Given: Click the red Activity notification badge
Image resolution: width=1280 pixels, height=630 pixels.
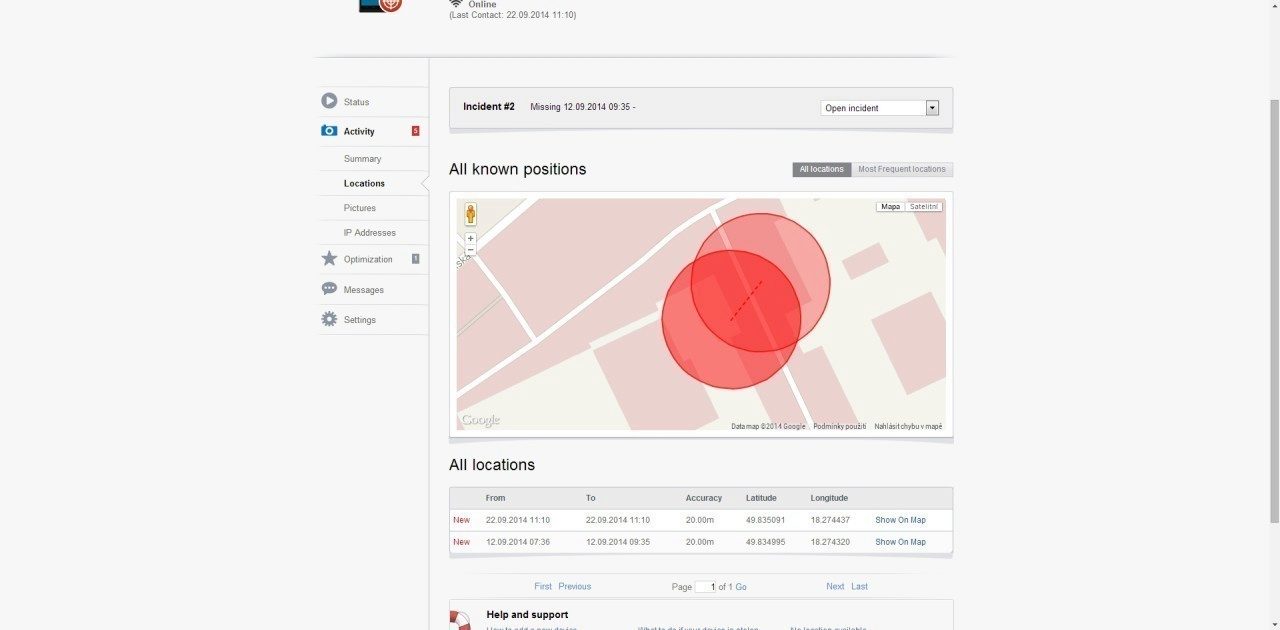Looking at the screenshot, I should click(415, 131).
